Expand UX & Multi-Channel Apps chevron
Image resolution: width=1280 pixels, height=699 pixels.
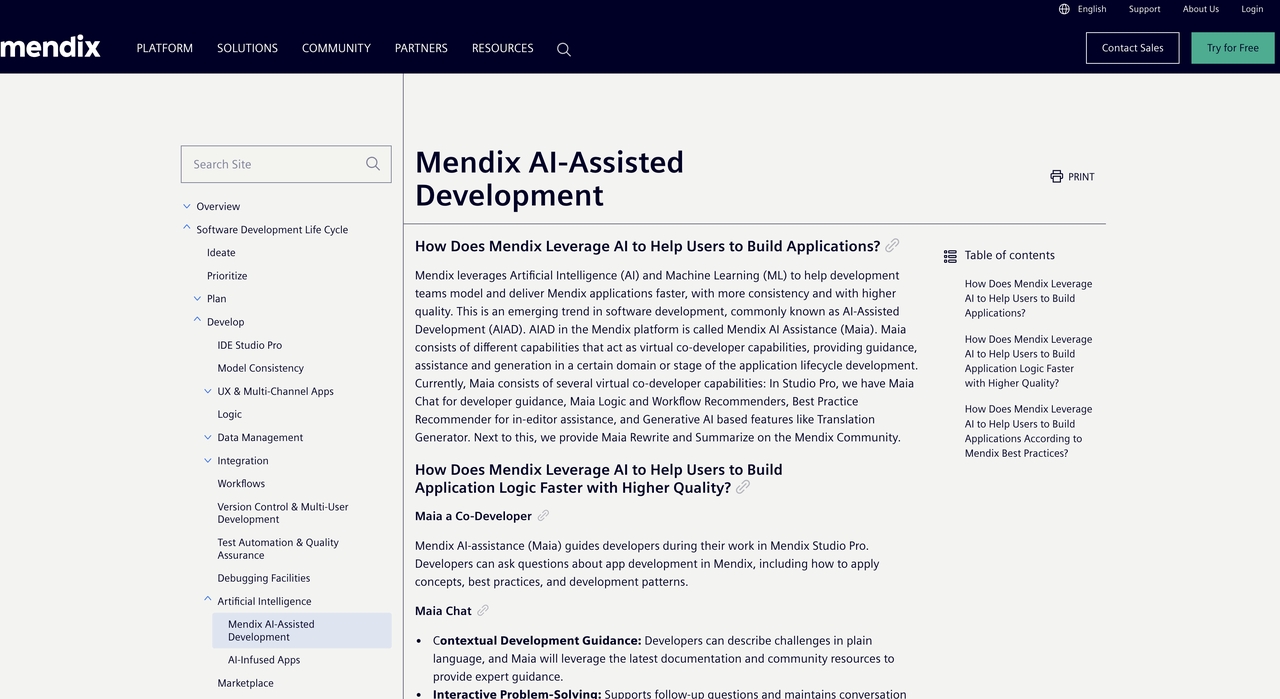pos(208,391)
